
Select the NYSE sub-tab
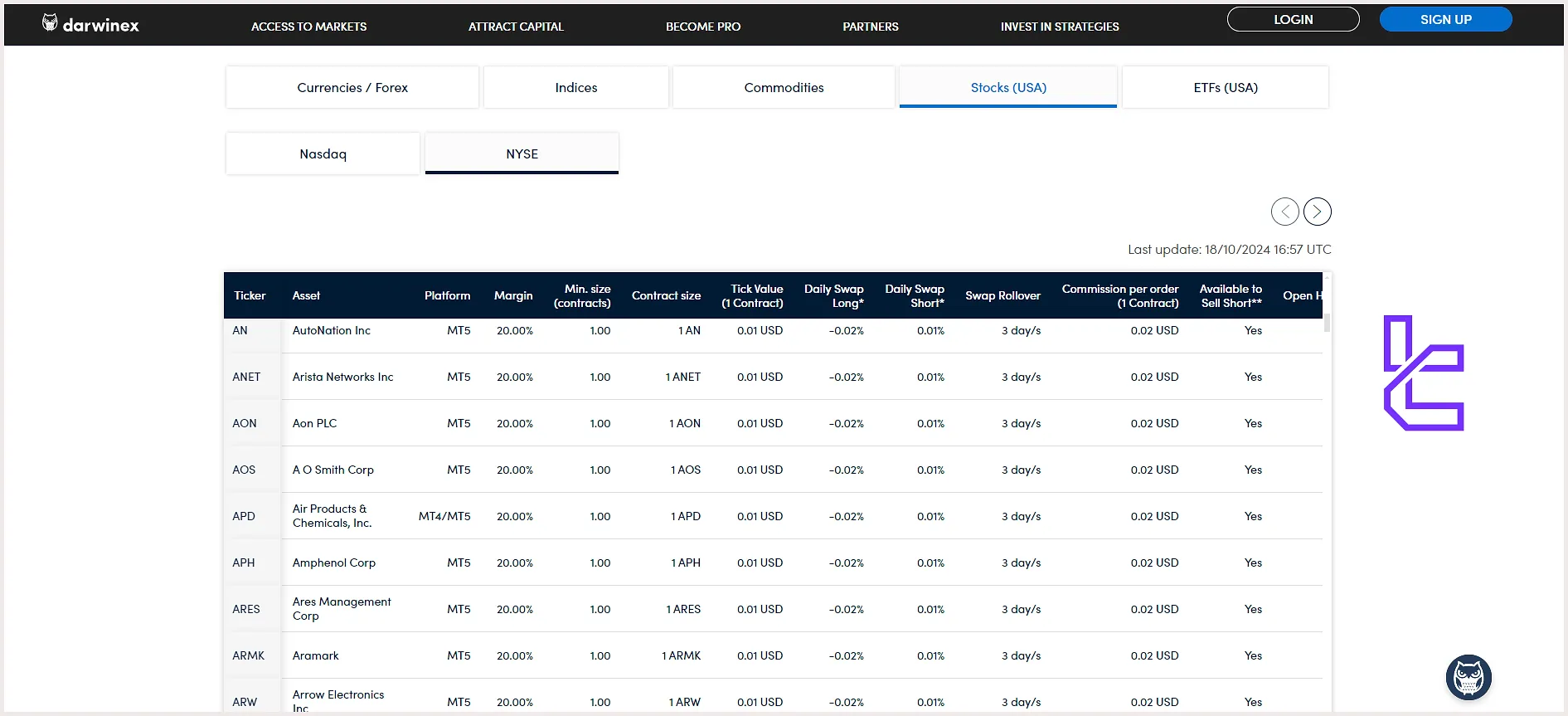522,153
